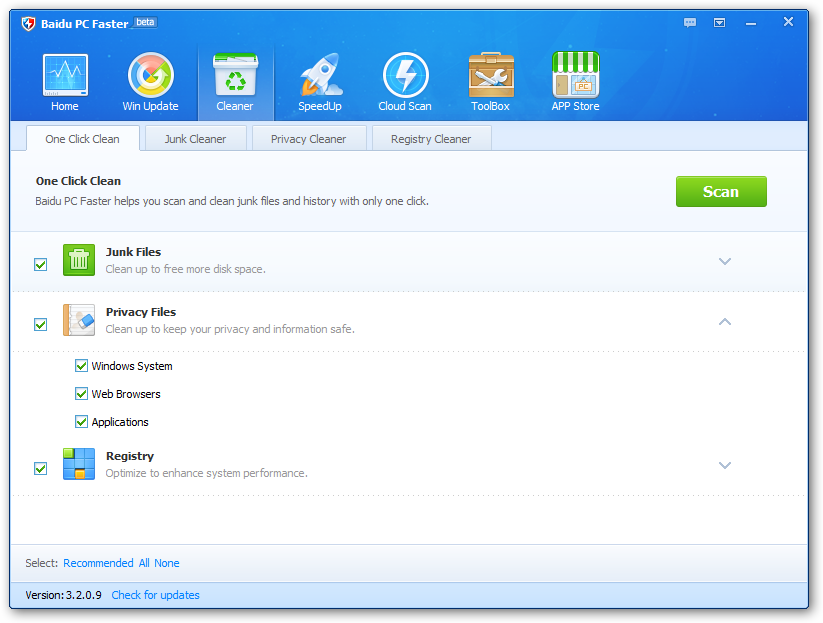The width and height of the screenshot is (823, 623).
Task: Click the Junk Files heading text
Action: 133,252
